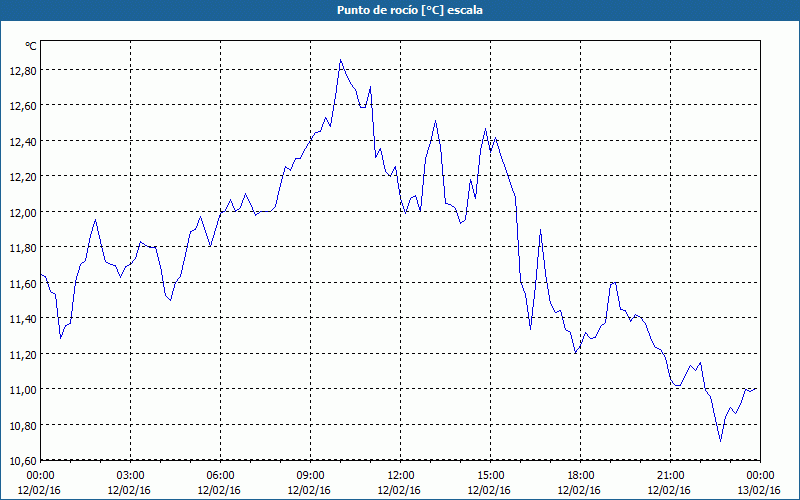Image resolution: width=800 pixels, height=500 pixels.
Task: Click the 15:00 time axis label
Action: [490, 475]
